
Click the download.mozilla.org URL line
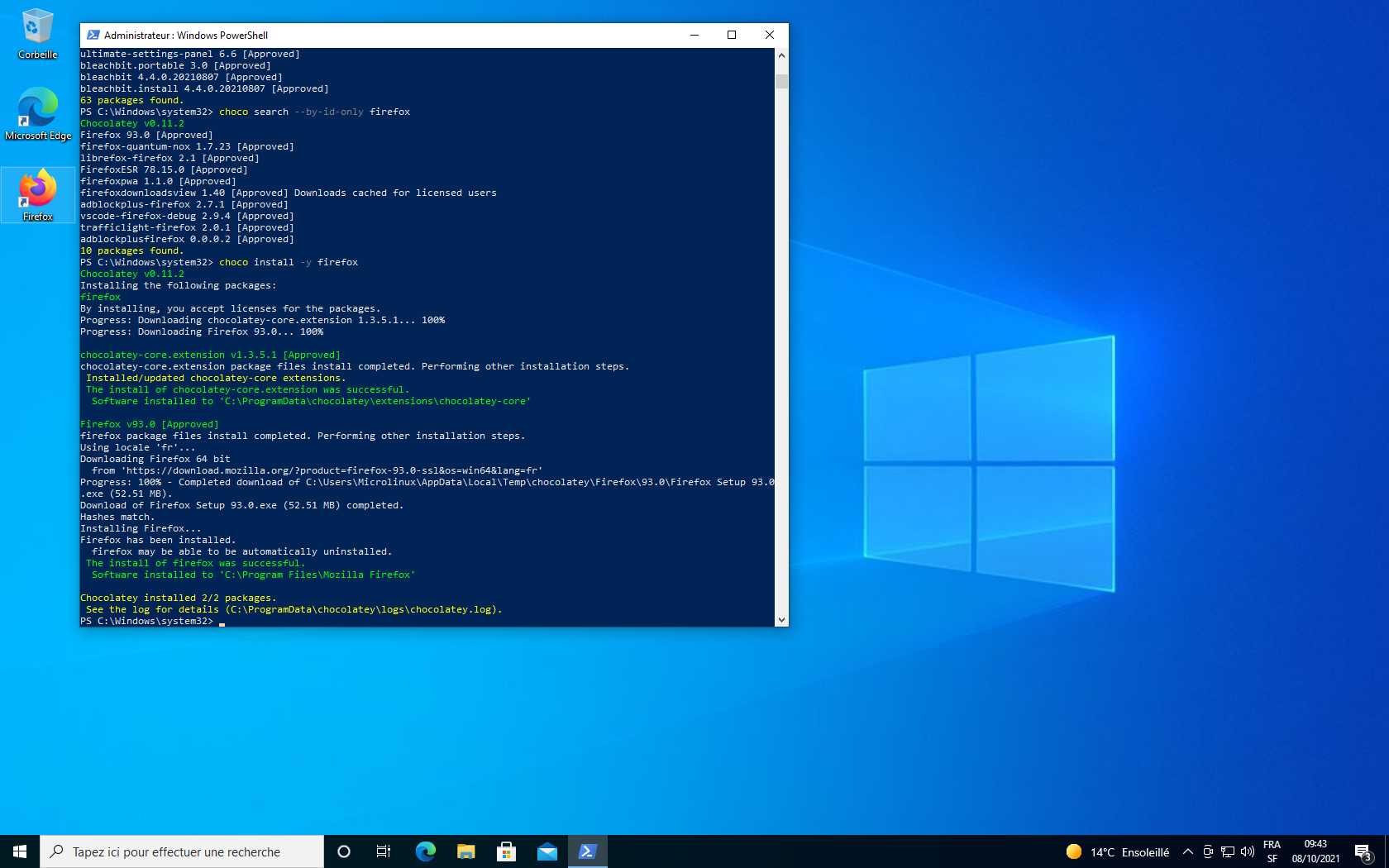coord(317,470)
